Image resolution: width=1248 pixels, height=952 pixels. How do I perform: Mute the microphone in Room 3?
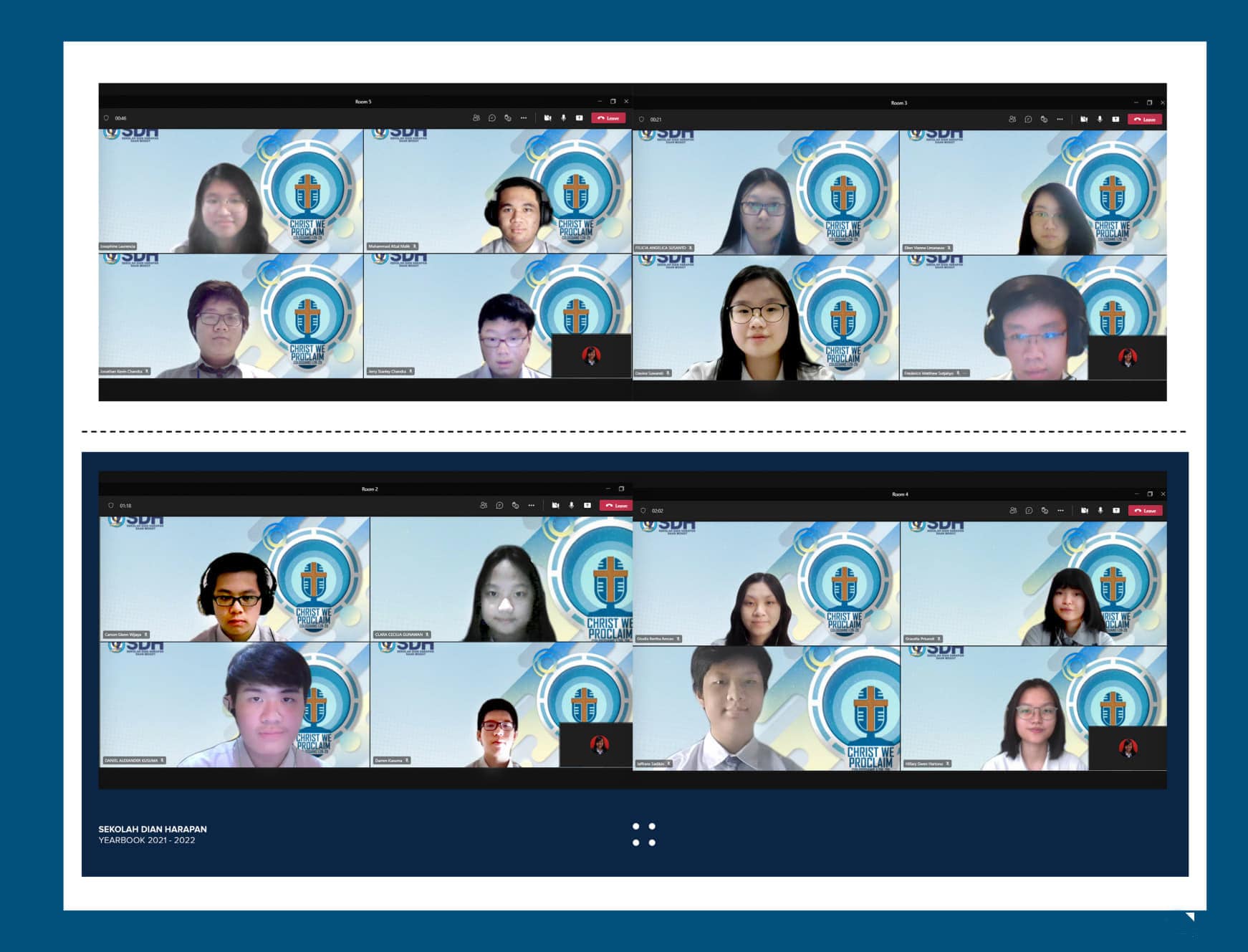(x=1100, y=120)
